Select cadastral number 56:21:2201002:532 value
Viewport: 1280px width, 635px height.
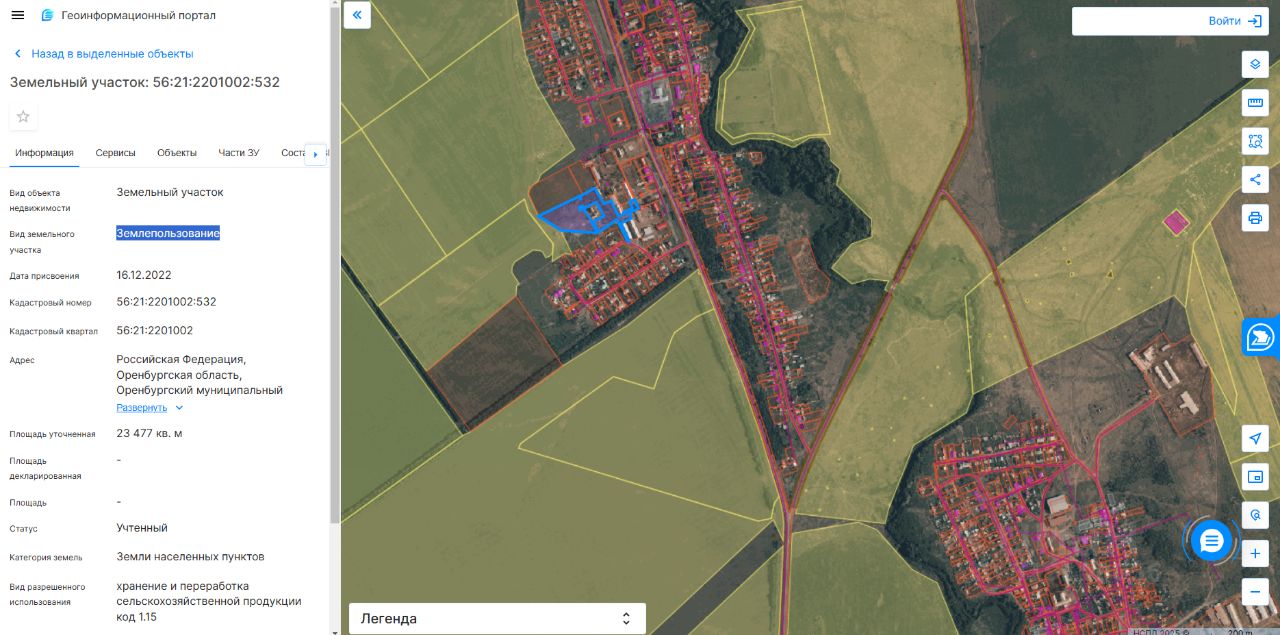click(x=166, y=301)
